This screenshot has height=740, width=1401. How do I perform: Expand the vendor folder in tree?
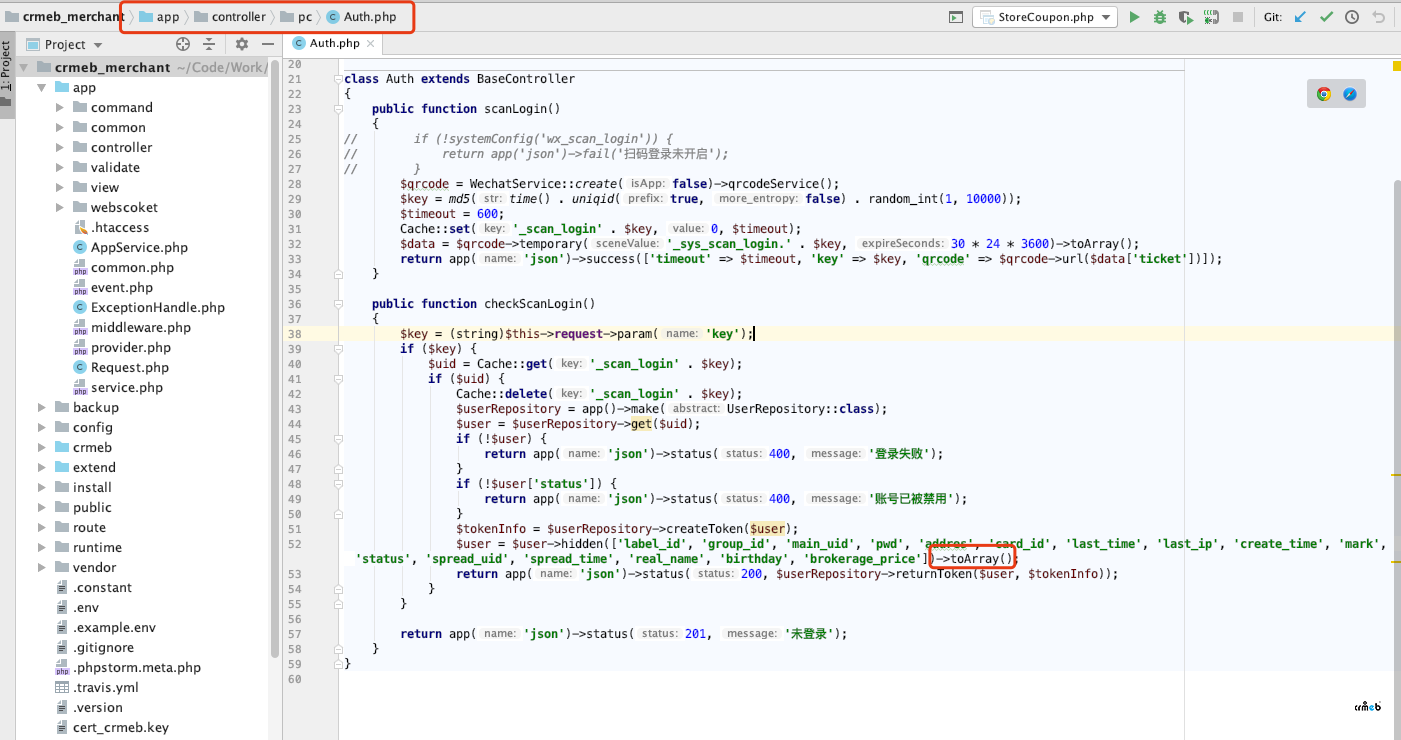tap(42, 568)
